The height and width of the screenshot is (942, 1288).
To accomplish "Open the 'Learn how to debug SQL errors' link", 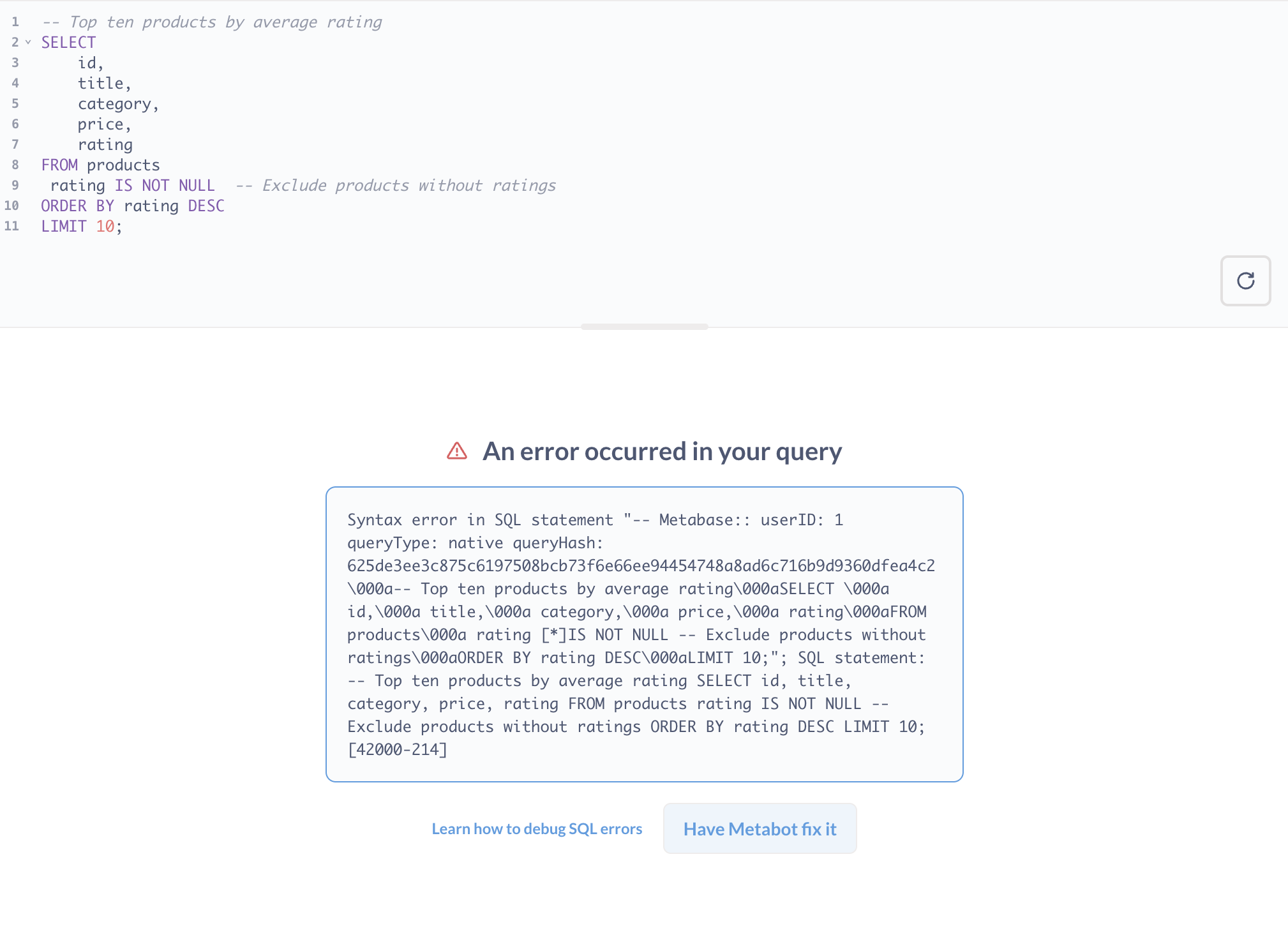I will click(x=537, y=828).
